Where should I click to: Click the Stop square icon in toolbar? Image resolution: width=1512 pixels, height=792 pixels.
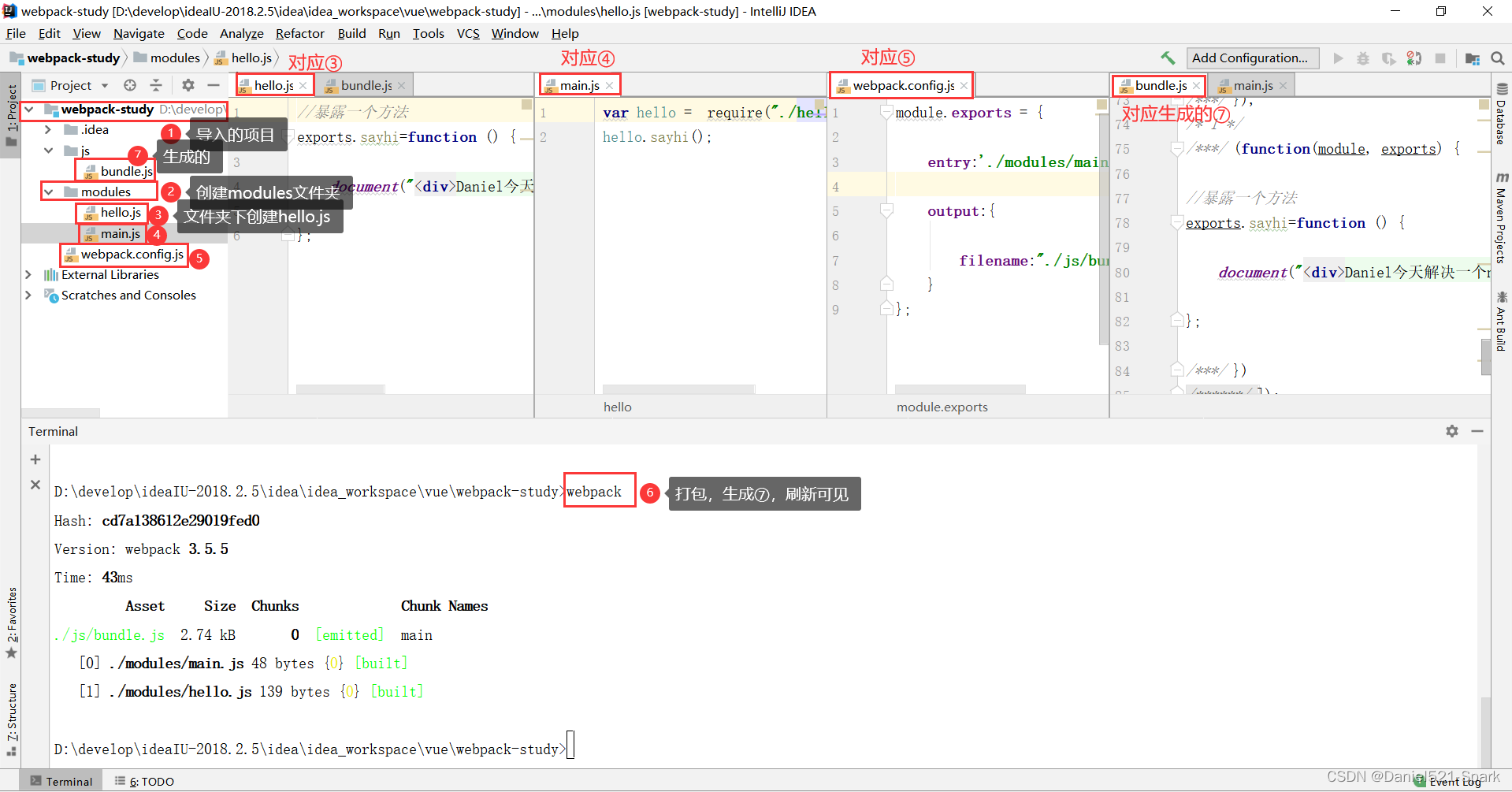pyautogui.click(x=1440, y=58)
